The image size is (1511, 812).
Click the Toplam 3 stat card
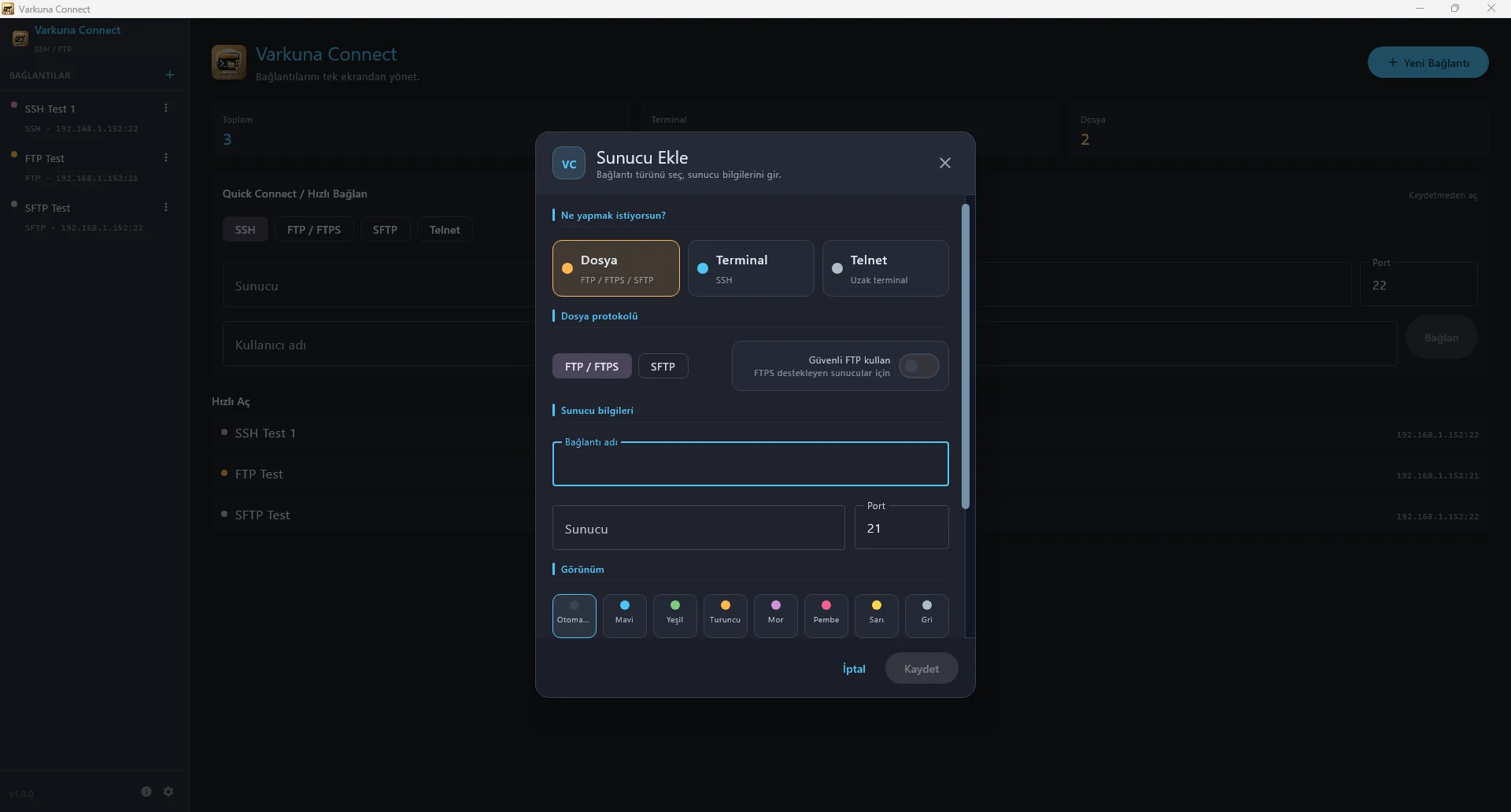421,131
